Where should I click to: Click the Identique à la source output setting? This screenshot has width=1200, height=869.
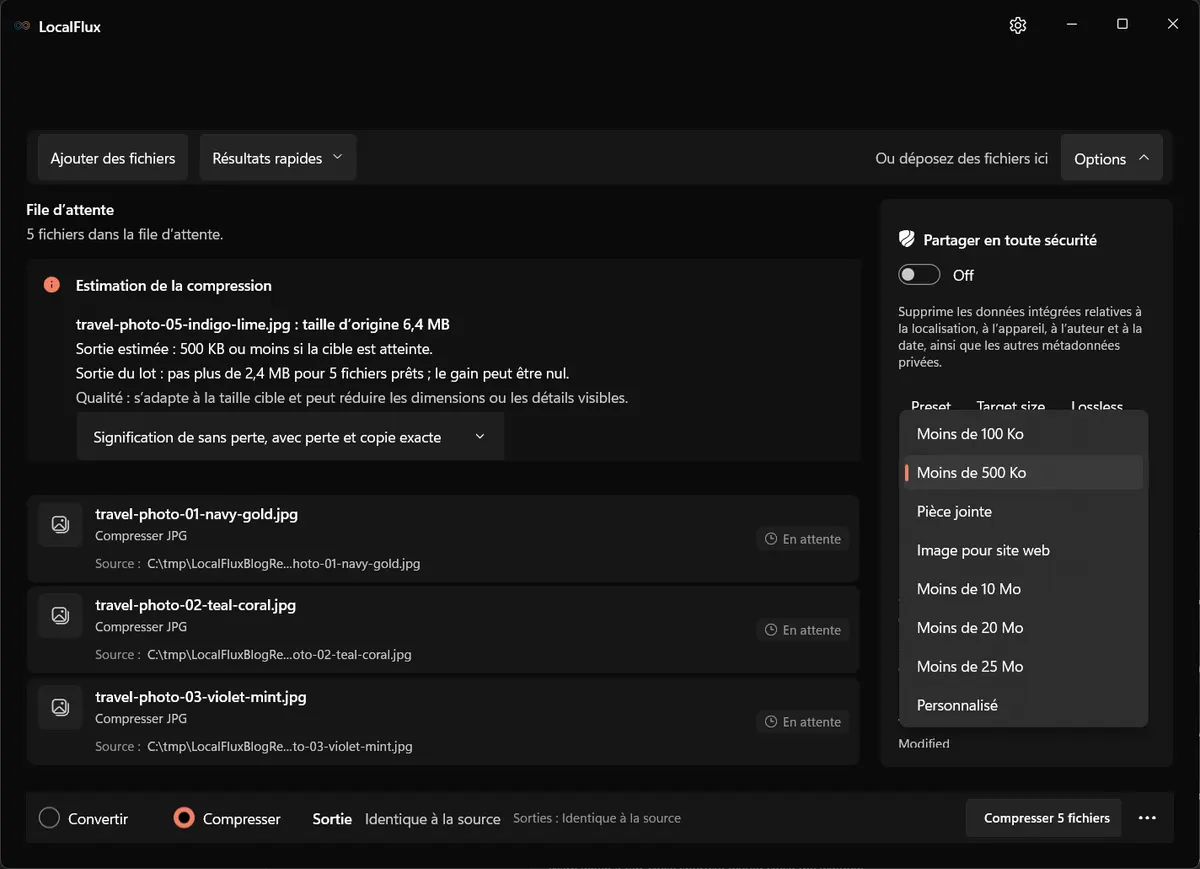point(432,819)
